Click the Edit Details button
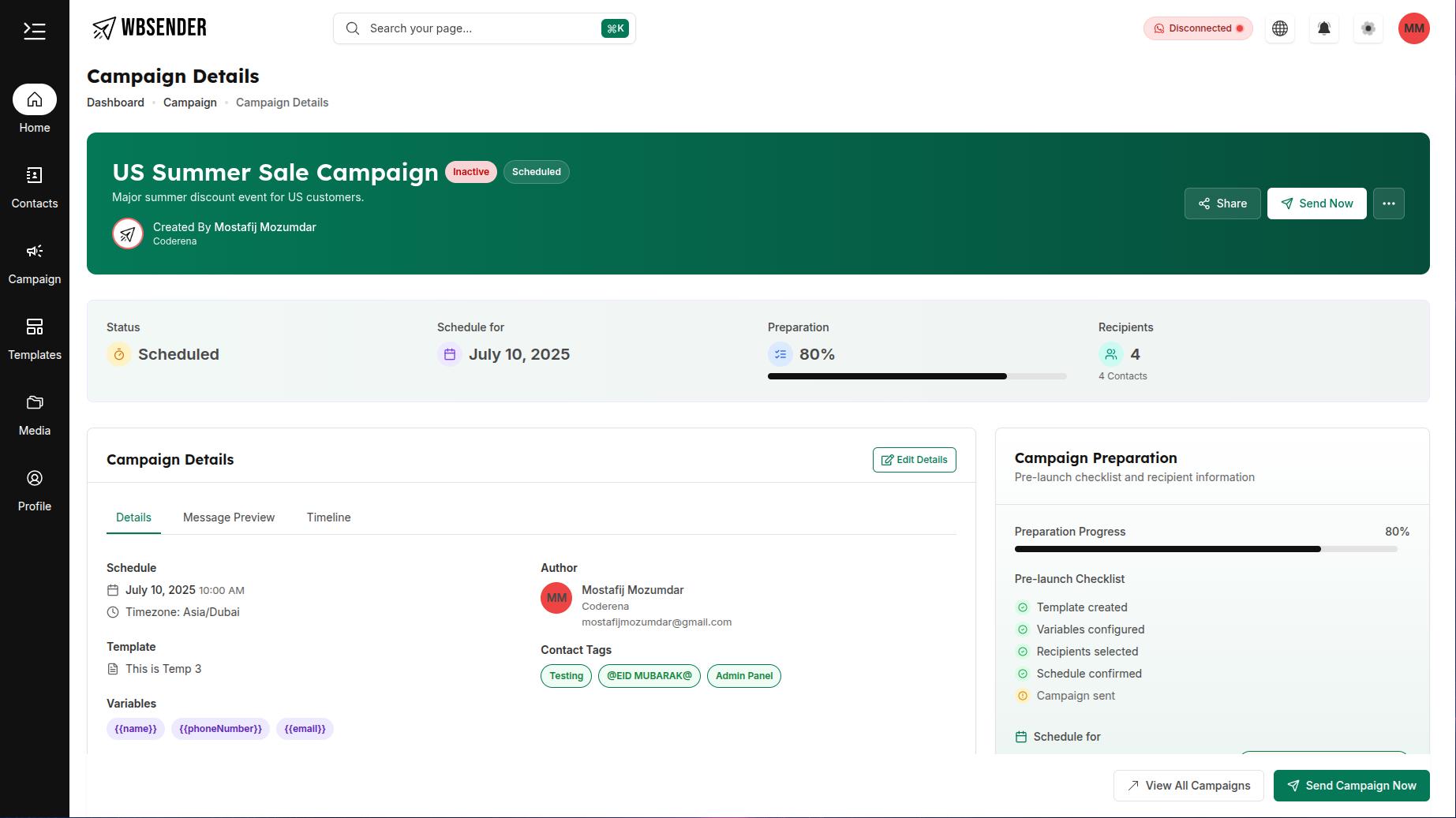 pos(914,459)
